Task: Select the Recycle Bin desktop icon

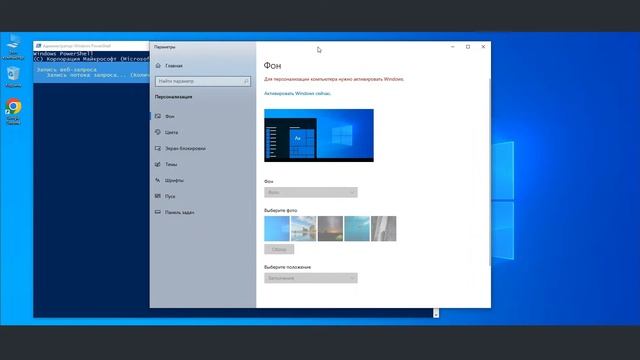Action: click(x=13, y=77)
